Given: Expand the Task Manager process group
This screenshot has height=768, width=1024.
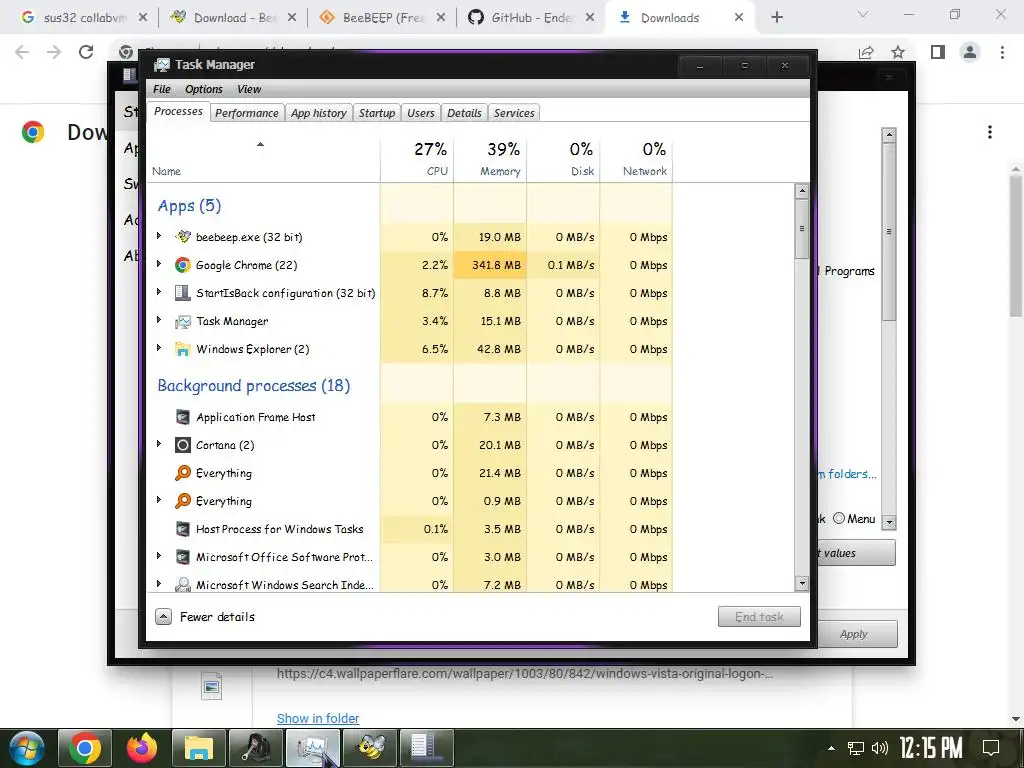Looking at the screenshot, I should [x=159, y=320].
